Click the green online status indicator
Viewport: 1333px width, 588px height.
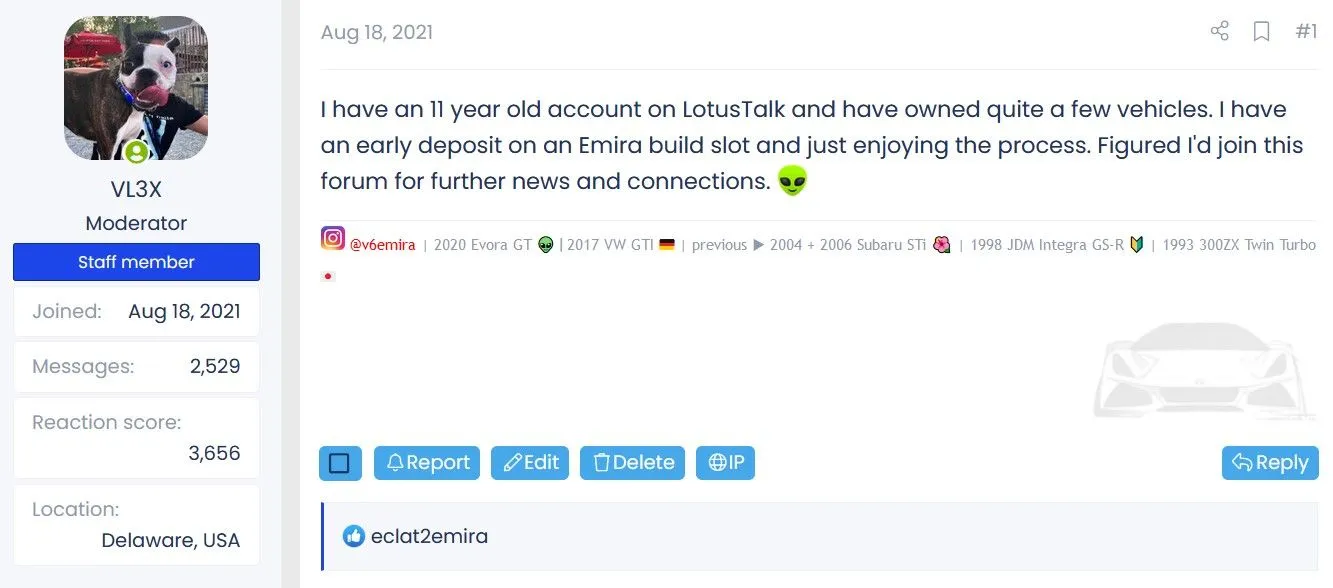136,152
